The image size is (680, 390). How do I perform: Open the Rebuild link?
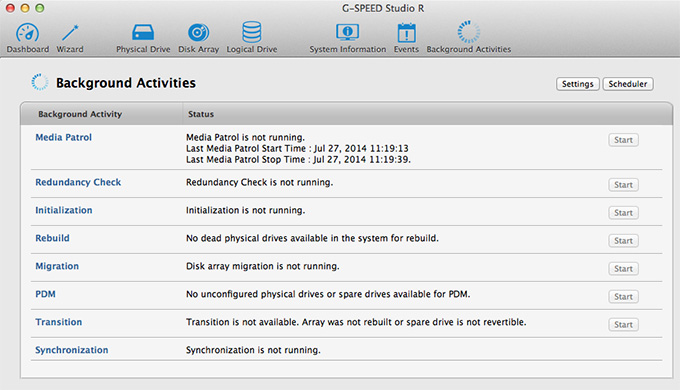[x=52, y=238]
